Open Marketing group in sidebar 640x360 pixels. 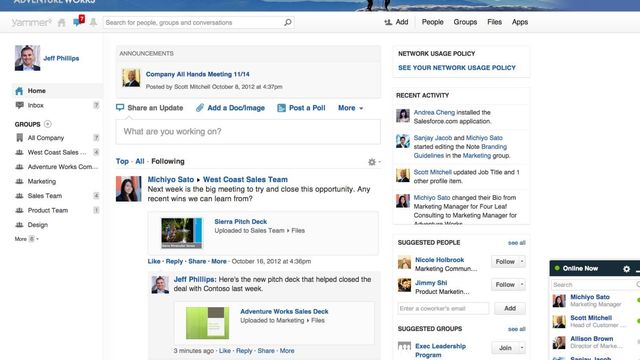coord(42,181)
